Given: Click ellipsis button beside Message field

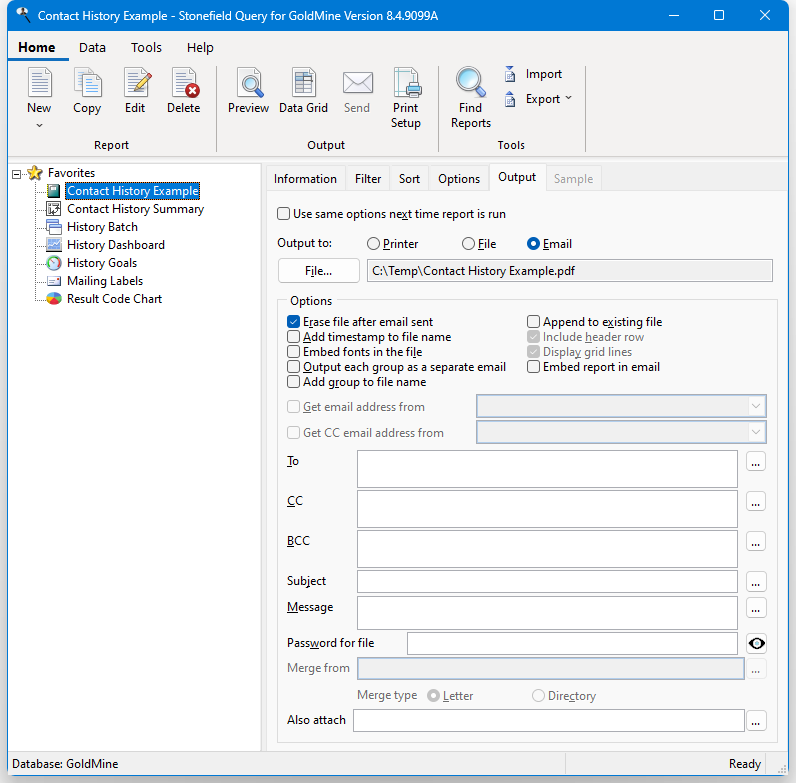Looking at the screenshot, I should (756, 608).
